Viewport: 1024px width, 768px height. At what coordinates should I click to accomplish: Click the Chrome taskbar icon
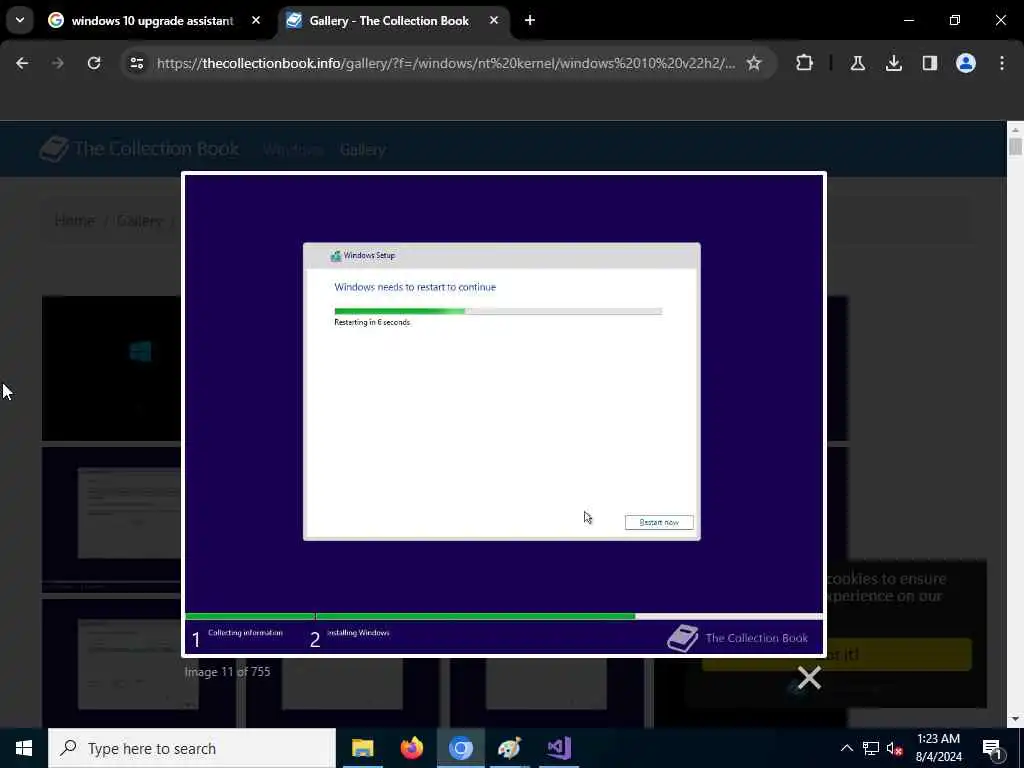(460, 748)
